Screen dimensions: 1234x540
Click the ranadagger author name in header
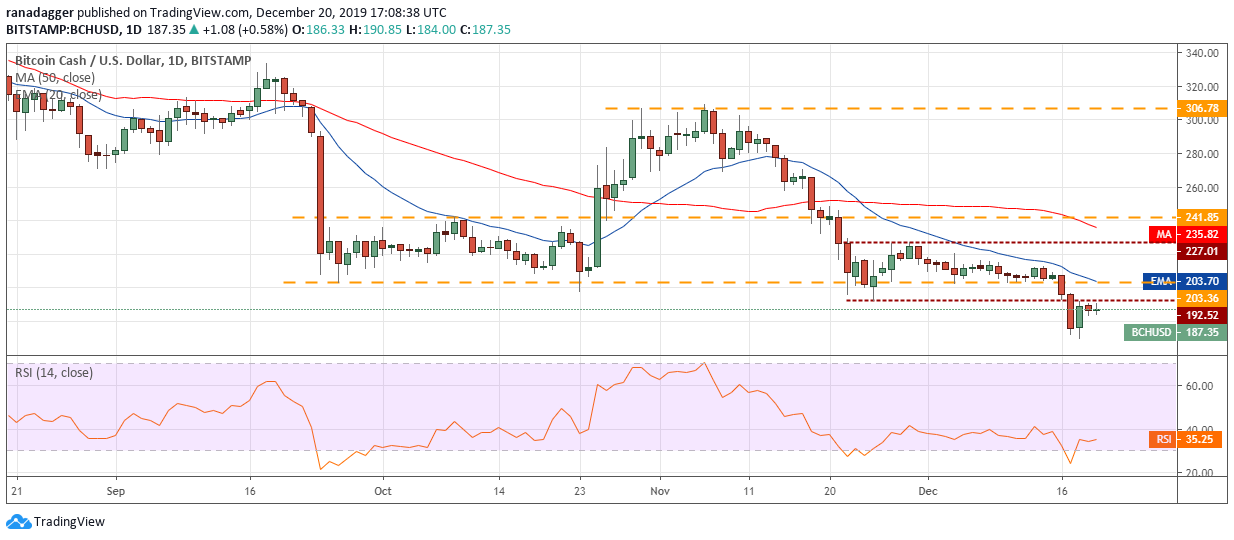[x=38, y=14]
